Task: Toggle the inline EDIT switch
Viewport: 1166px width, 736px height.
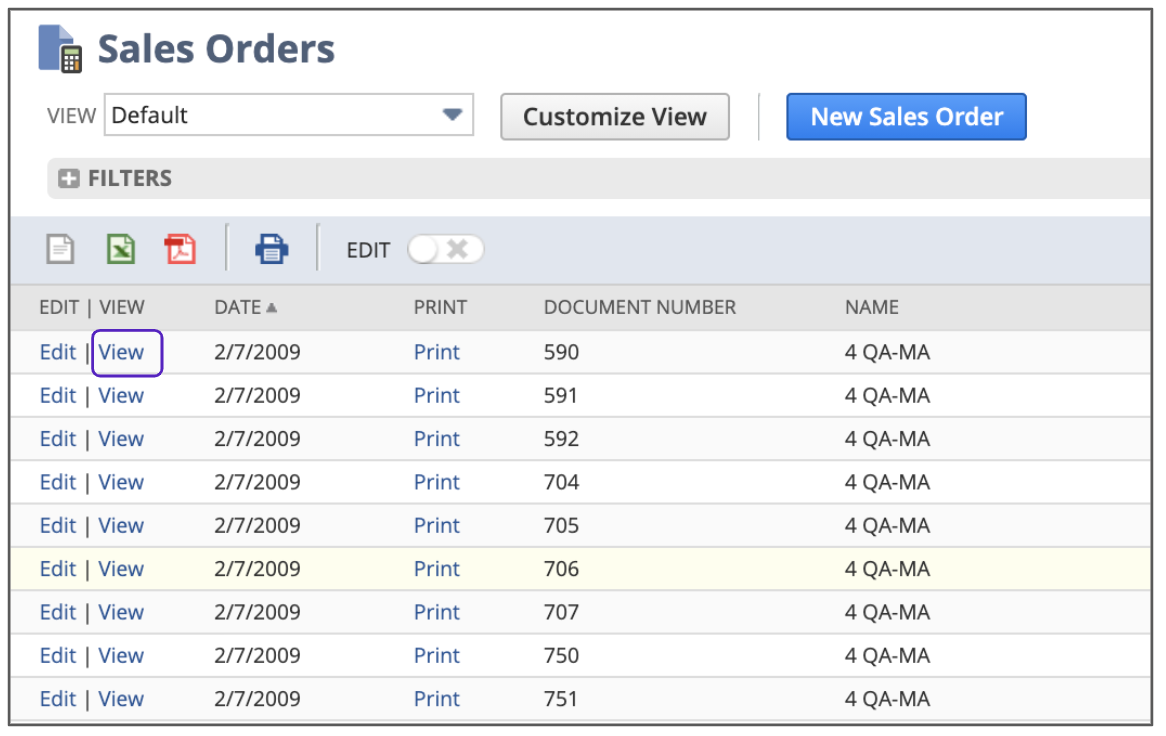Action: (445, 249)
